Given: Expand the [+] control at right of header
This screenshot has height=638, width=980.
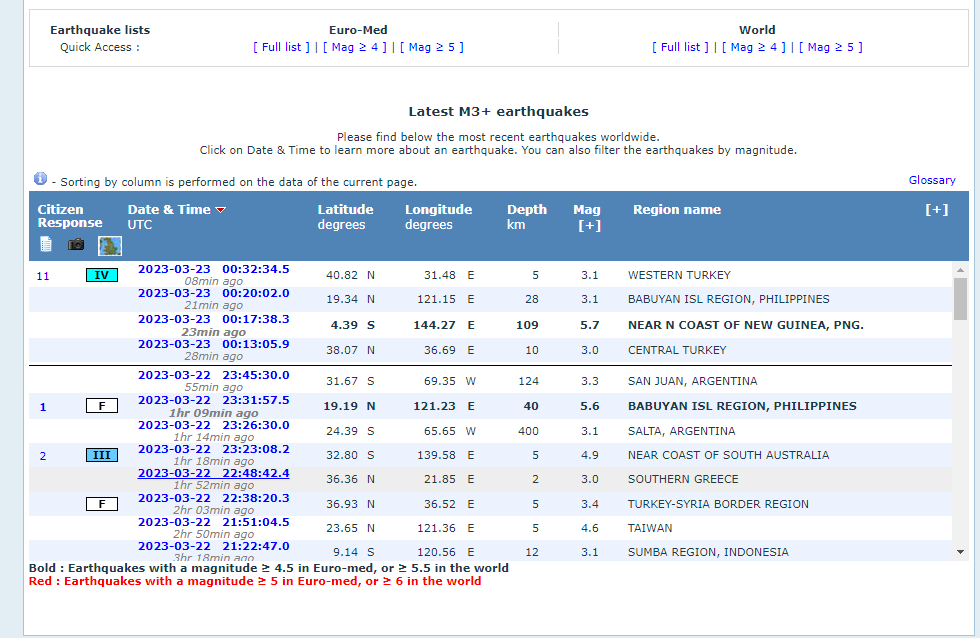Looking at the screenshot, I should (936, 210).
